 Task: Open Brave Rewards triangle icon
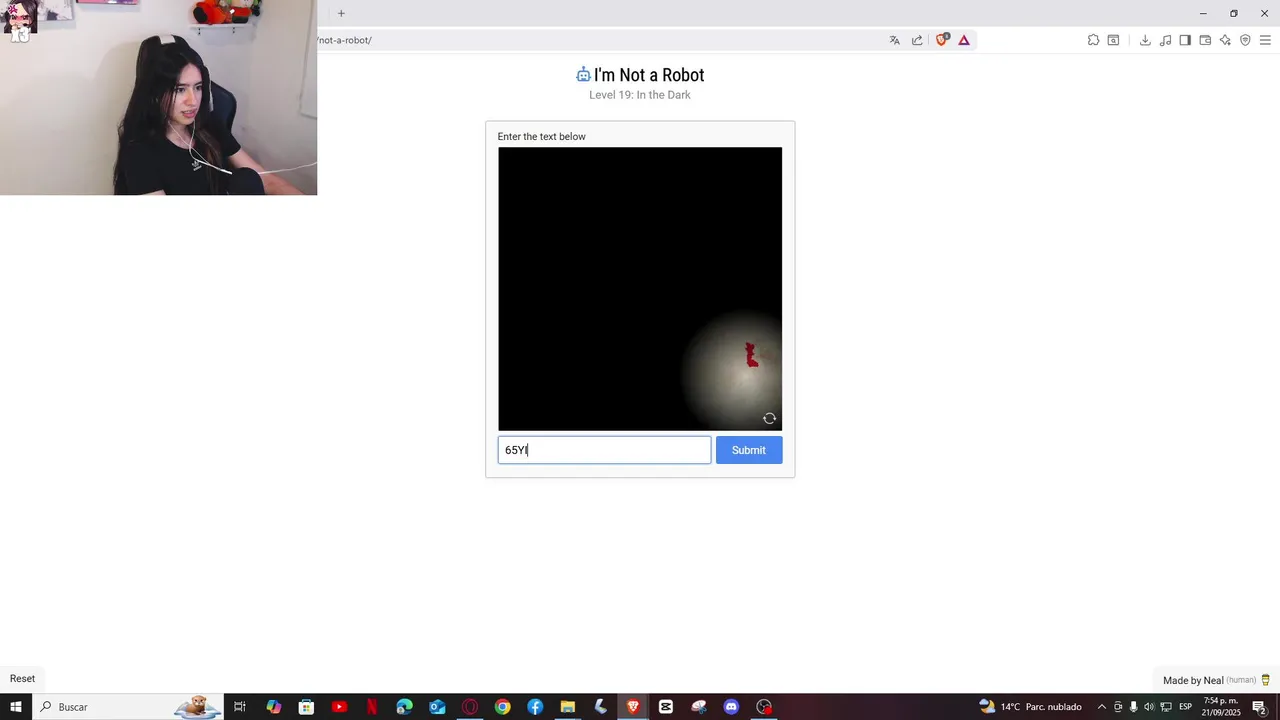(x=964, y=40)
